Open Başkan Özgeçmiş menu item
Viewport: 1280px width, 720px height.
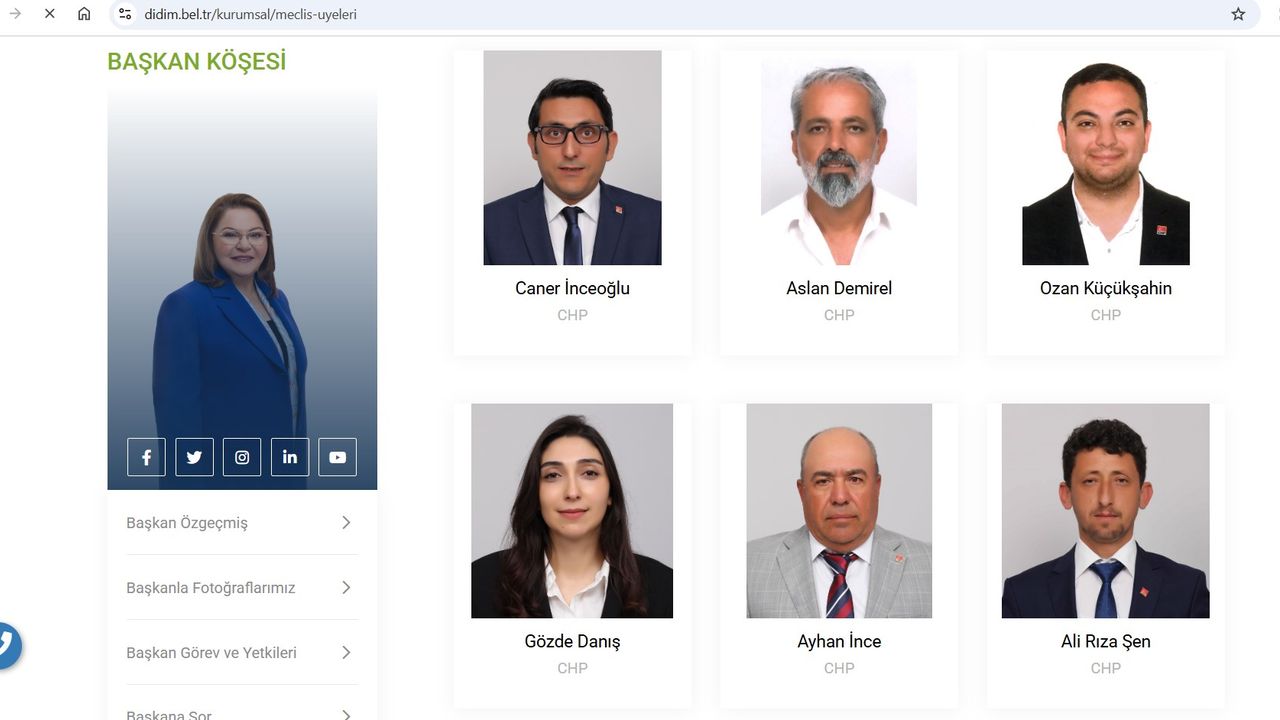187,523
